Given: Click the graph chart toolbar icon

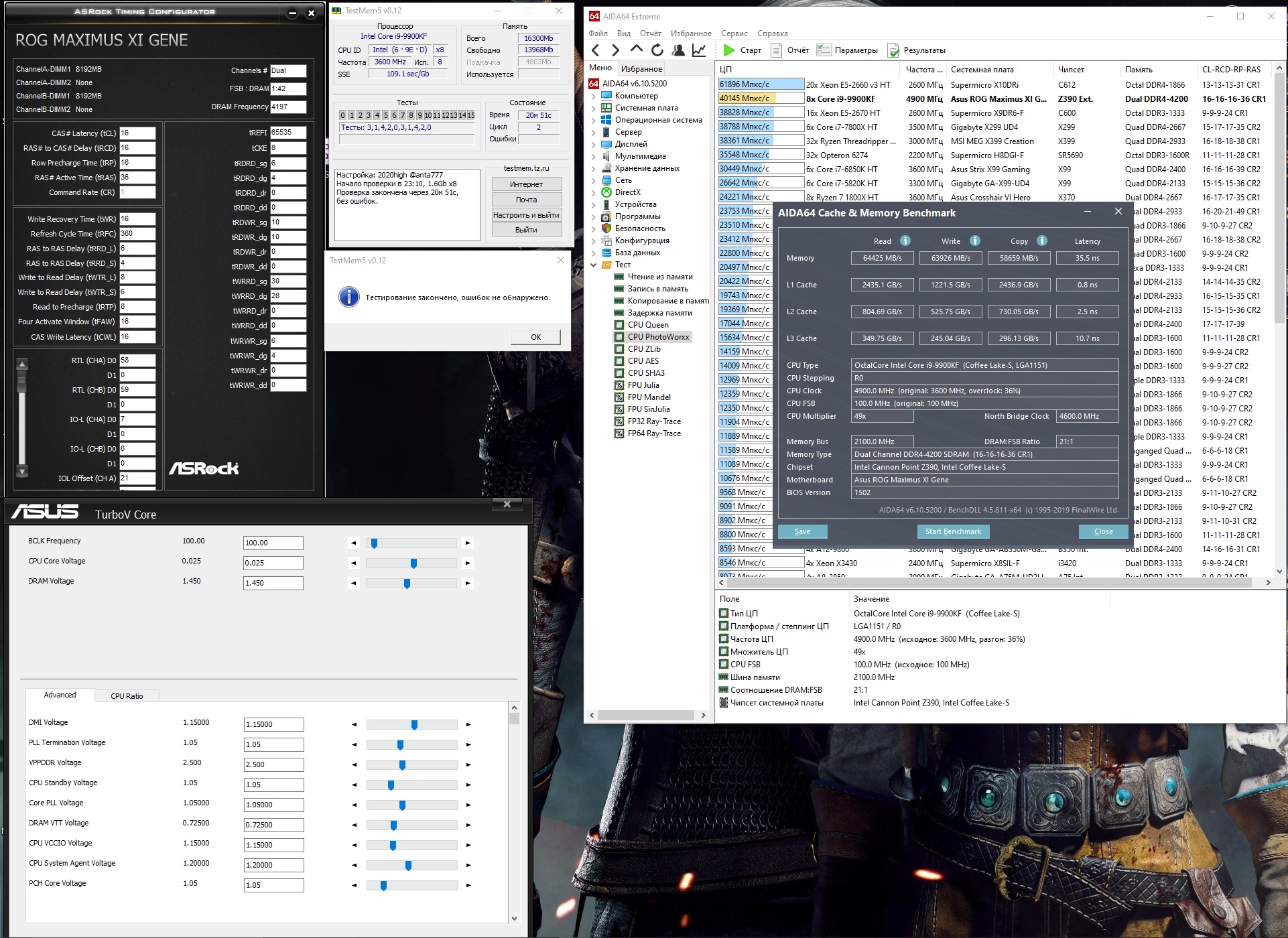Looking at the screenshot, I should pos(698,50).
